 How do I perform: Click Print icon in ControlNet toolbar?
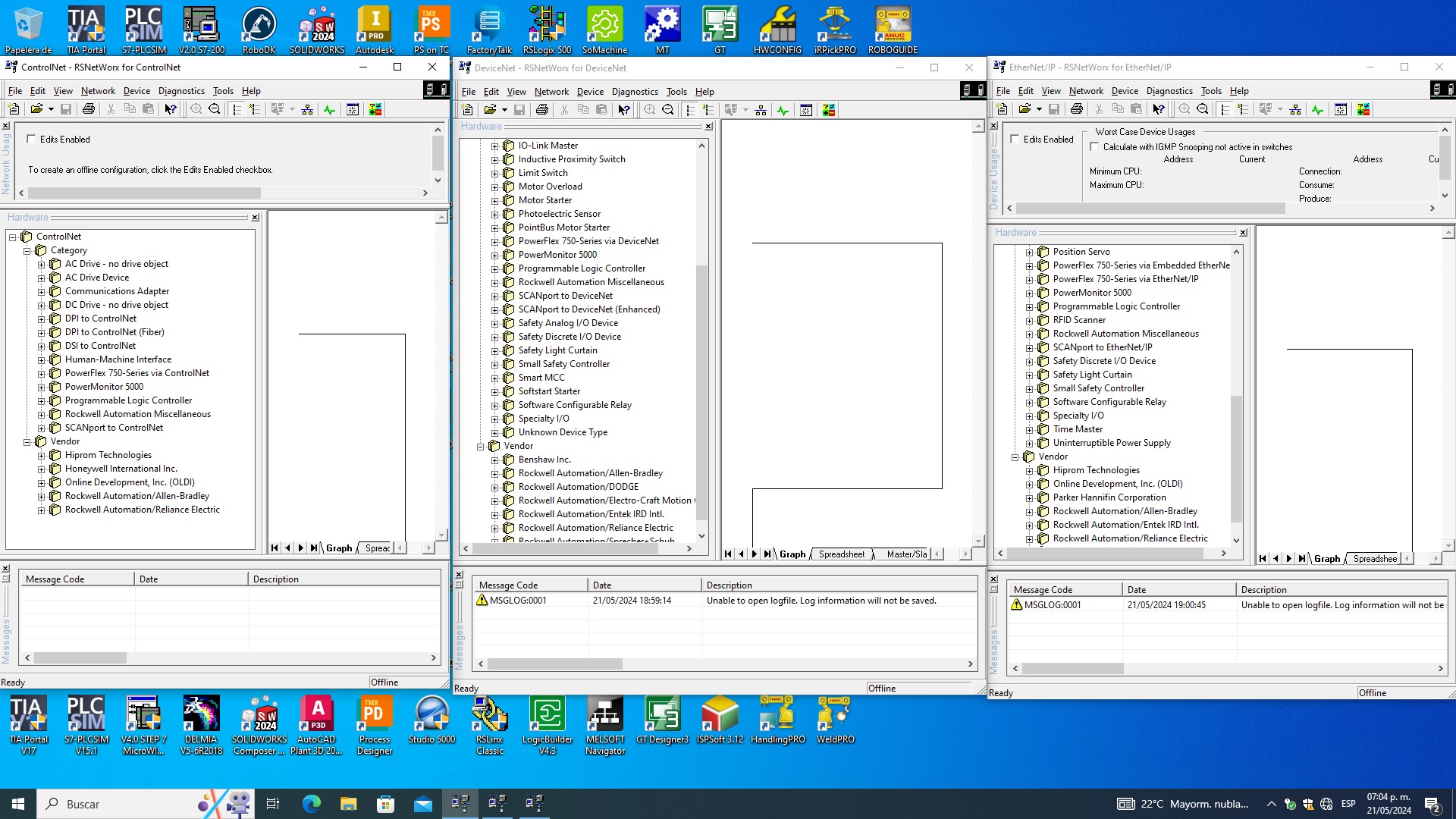(88, 109)
